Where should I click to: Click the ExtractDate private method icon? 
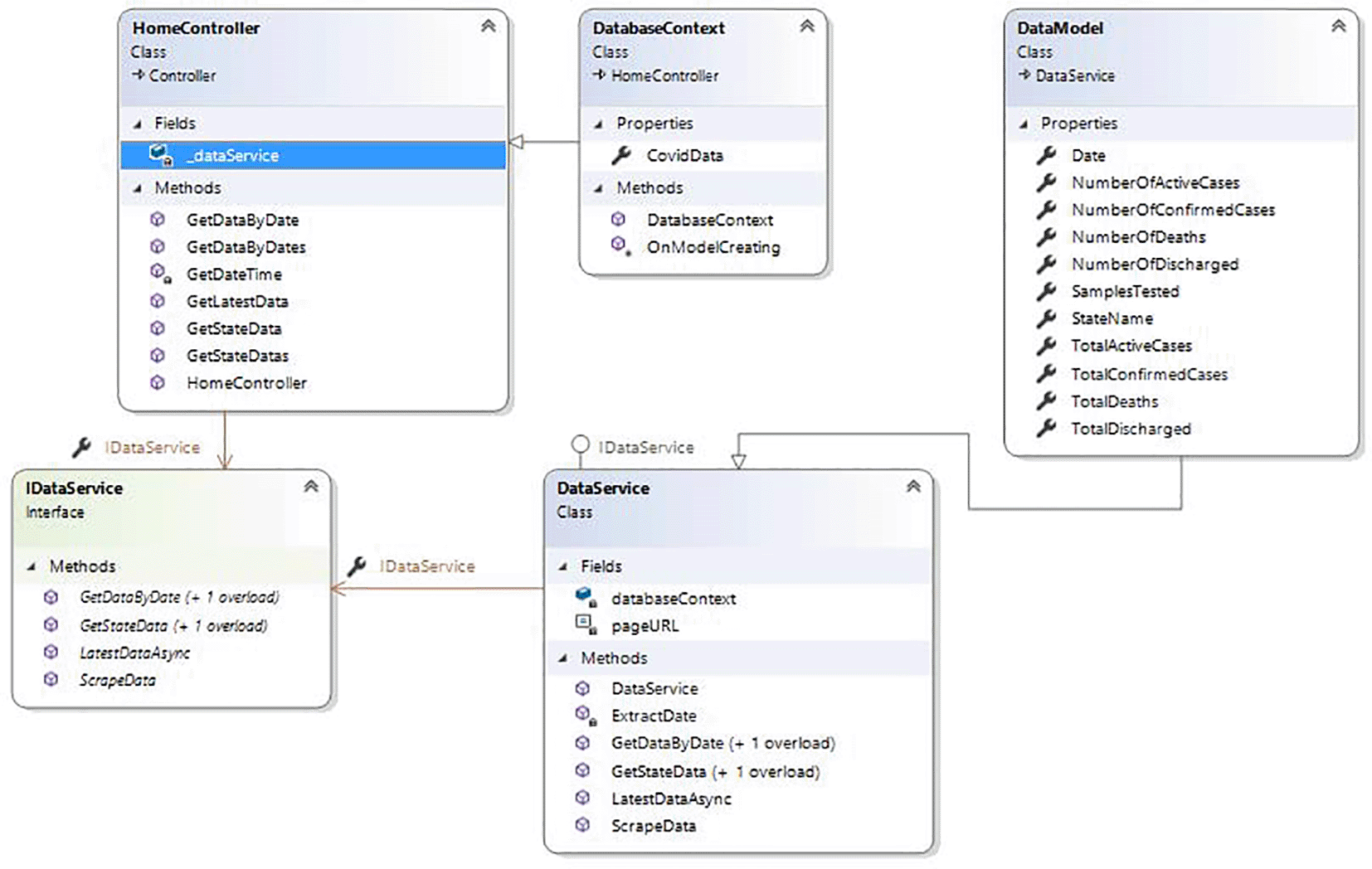[x=586, y=715]
